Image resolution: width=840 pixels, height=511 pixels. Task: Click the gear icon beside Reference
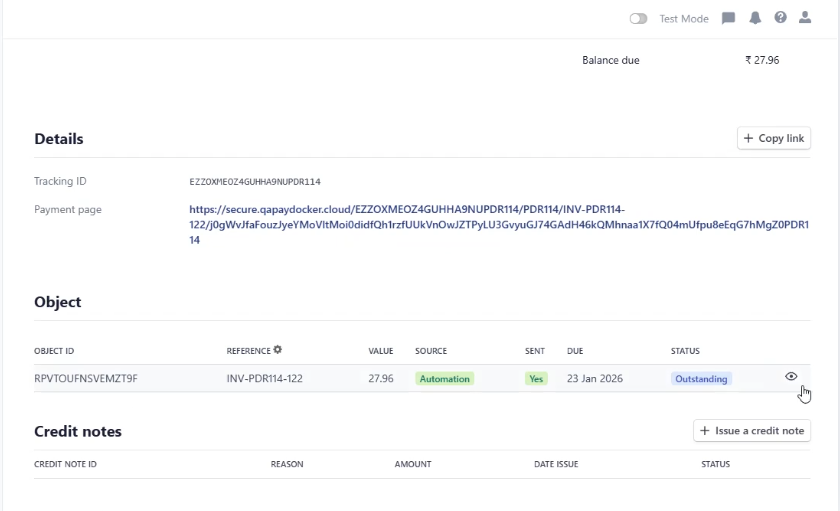coord(278,350)
